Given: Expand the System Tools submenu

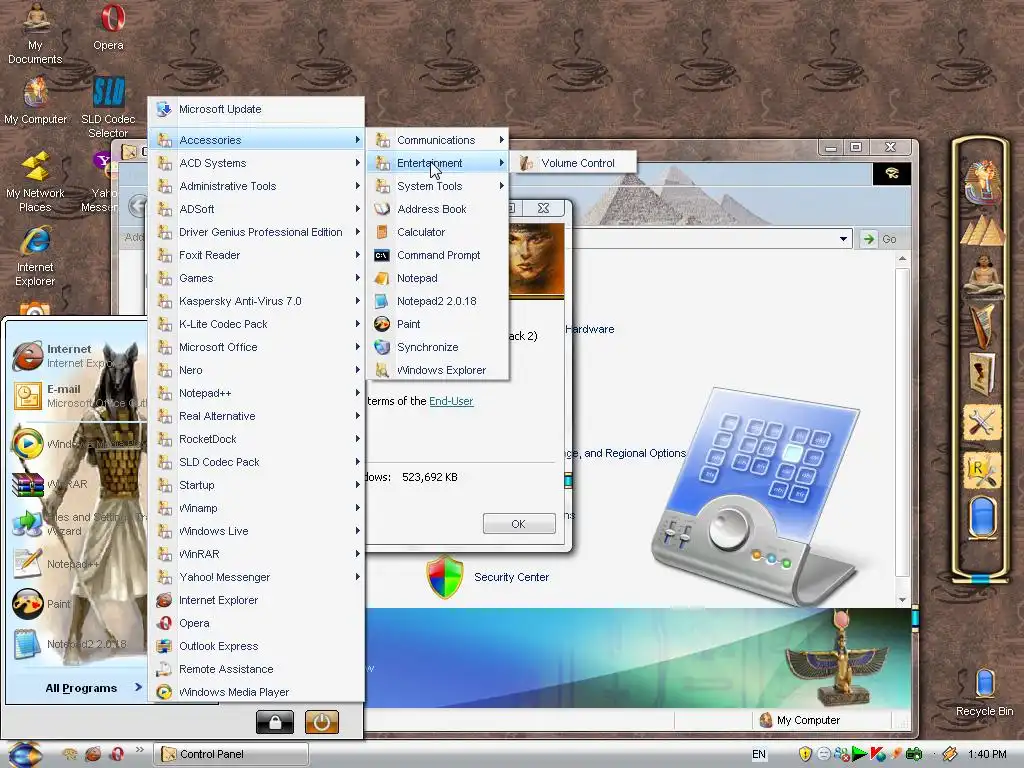Looking at the screenshot, I should (438, 186).
